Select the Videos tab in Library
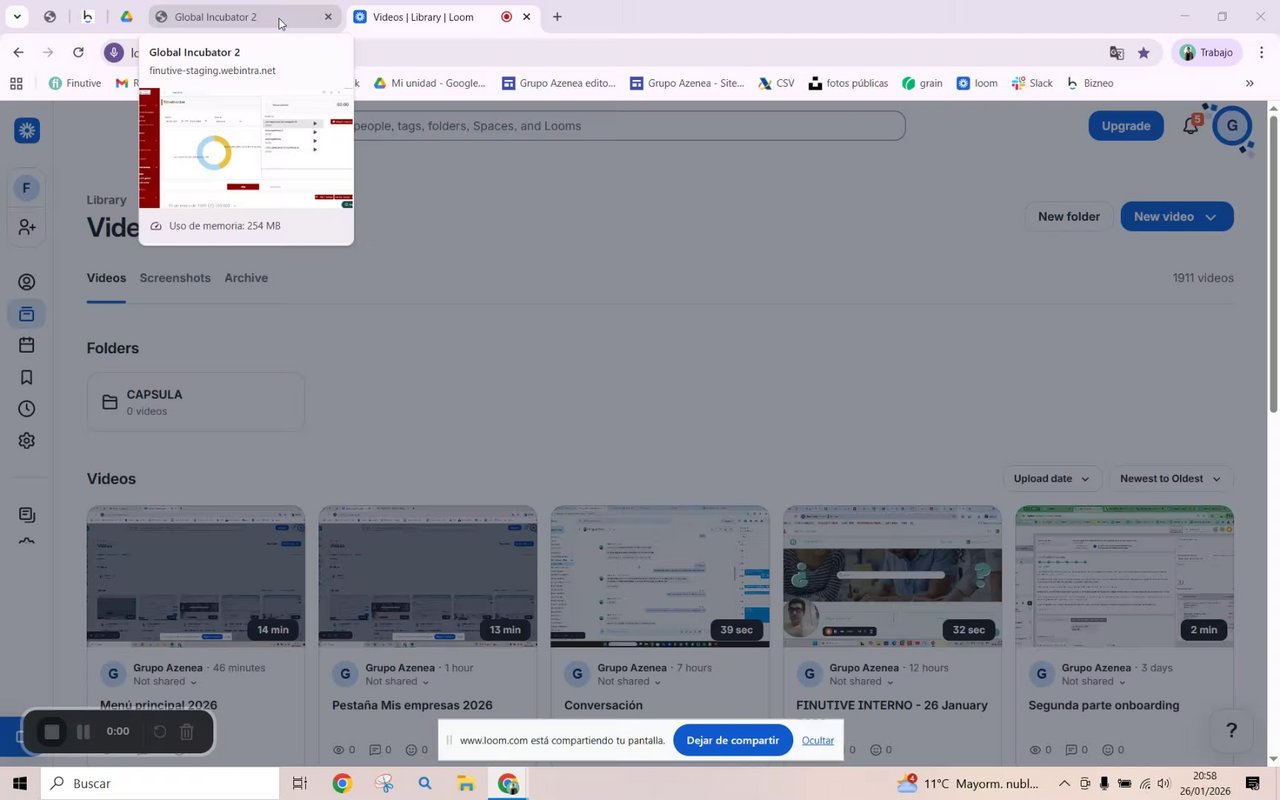Screen dimensions: 1280x800 [x=106, y=278]
